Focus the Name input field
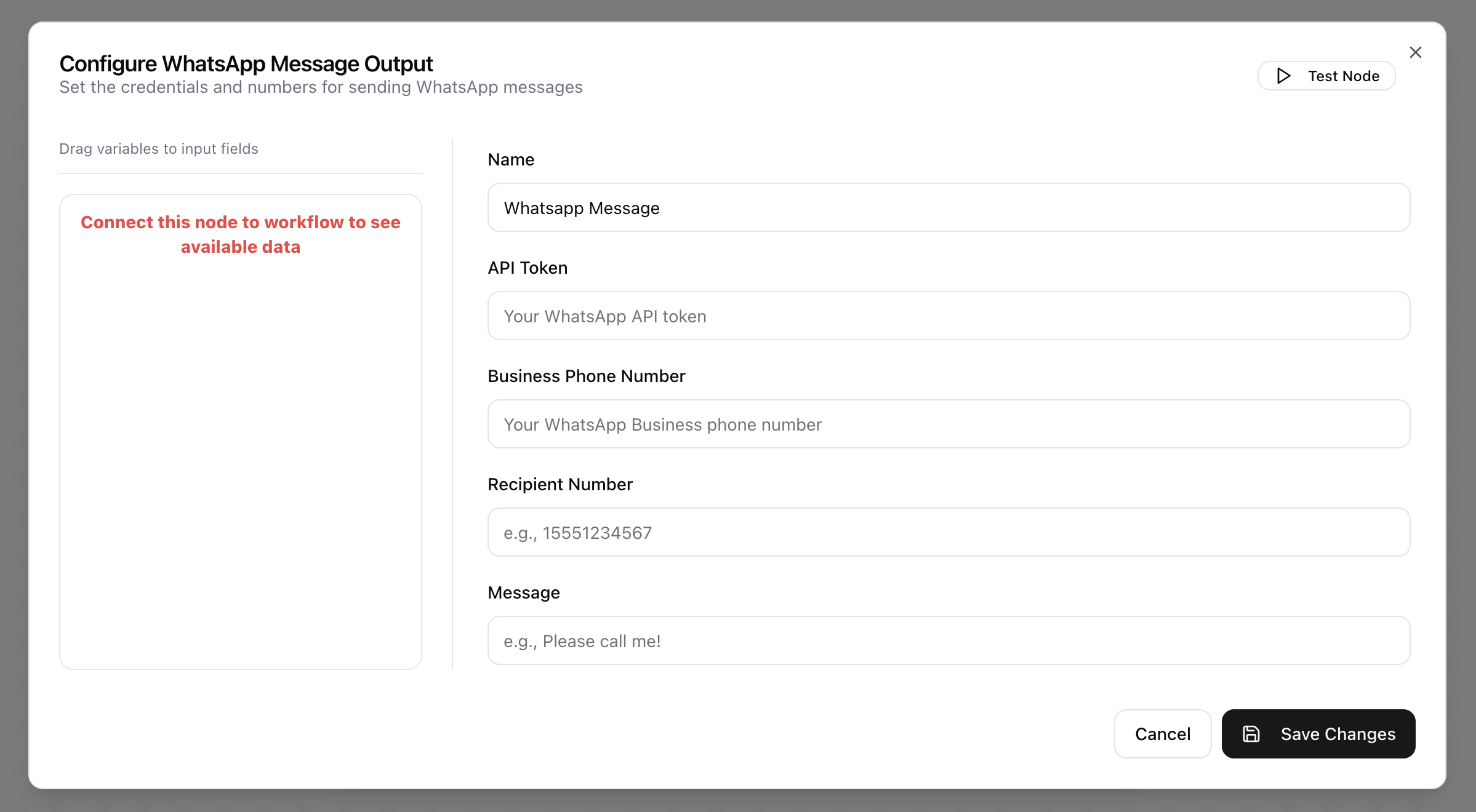This screenshot has height=812, width=1476. point(948,208)
